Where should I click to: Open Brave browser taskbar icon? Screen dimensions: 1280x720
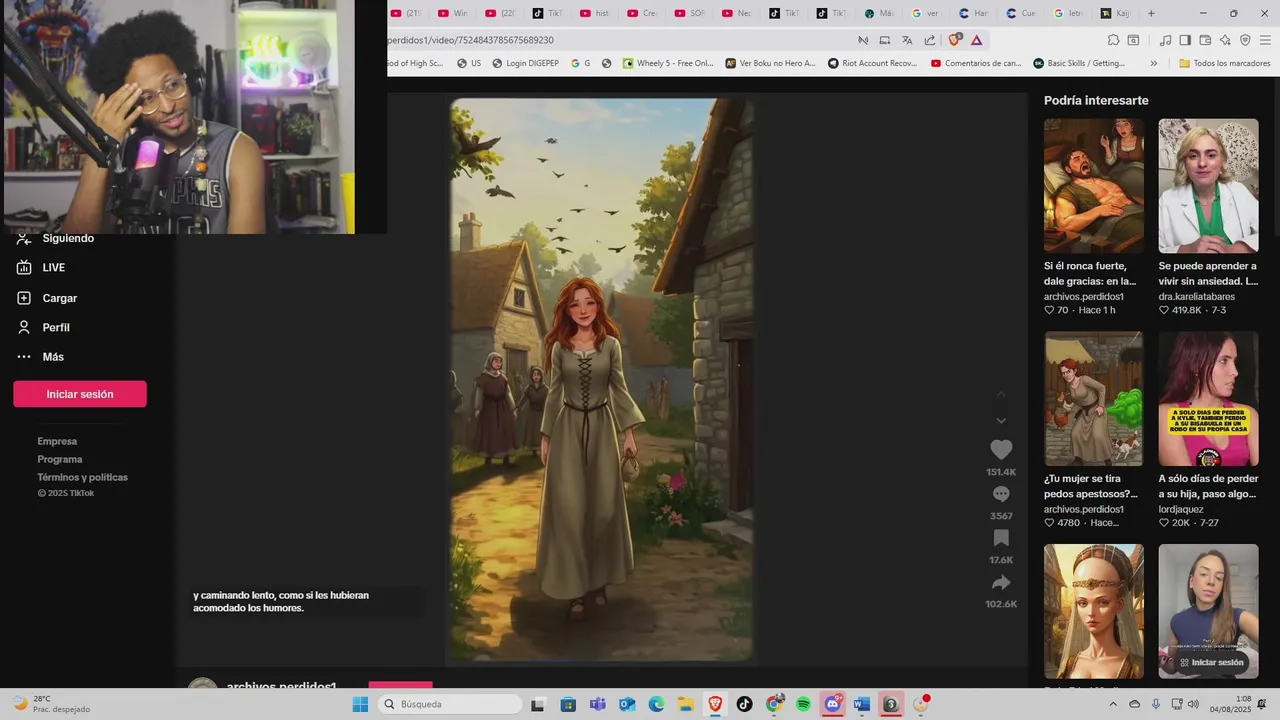click(x=715, y=704)
